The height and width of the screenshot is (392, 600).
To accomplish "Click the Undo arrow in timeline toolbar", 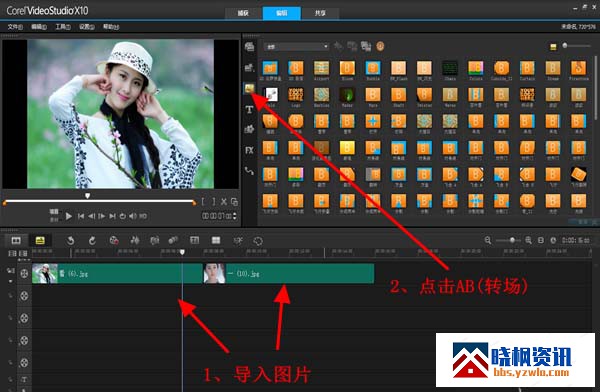I will pyautogui.click(x=70, y=240).
